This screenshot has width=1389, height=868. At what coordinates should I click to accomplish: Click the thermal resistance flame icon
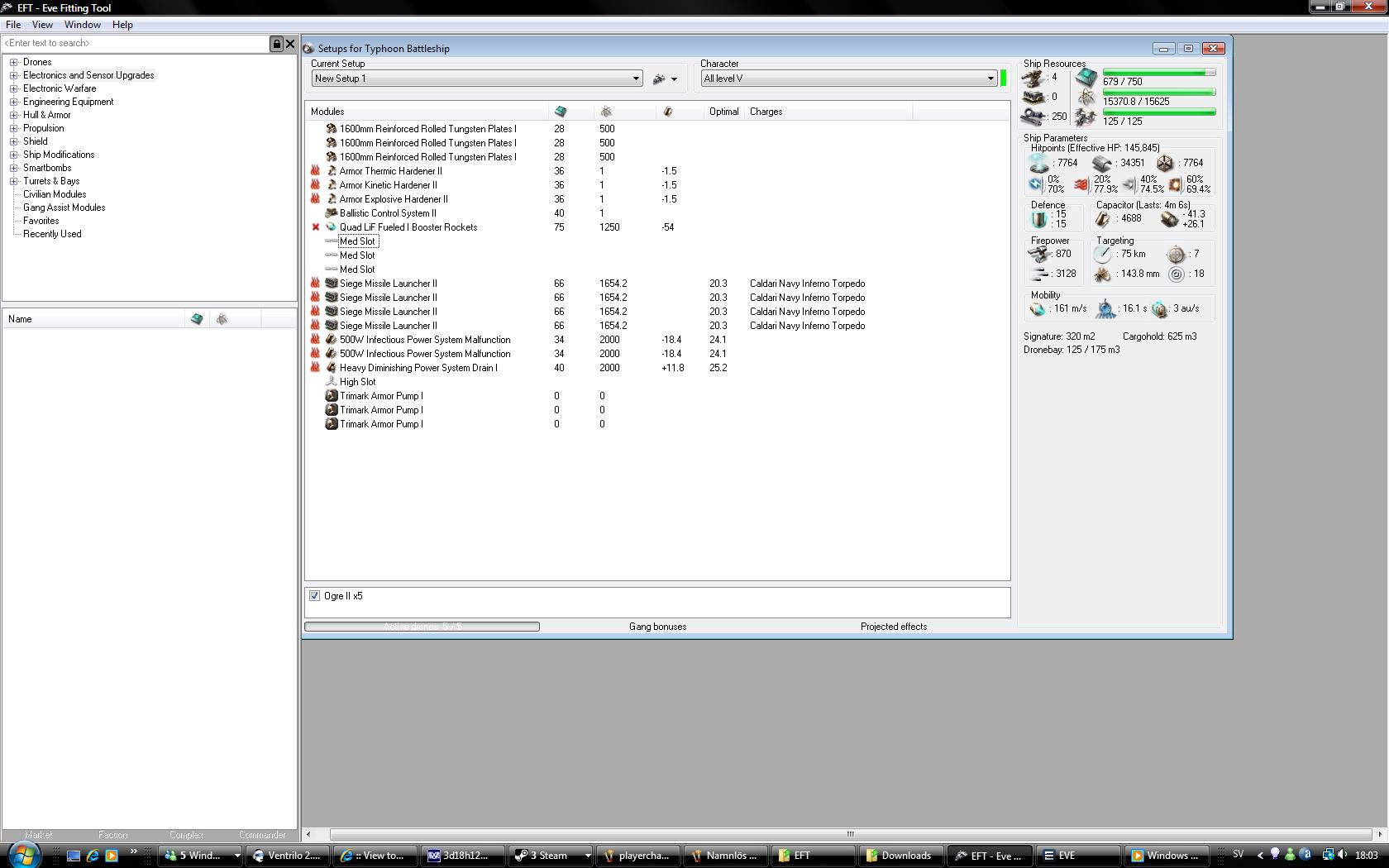(x=1081, y=184)
